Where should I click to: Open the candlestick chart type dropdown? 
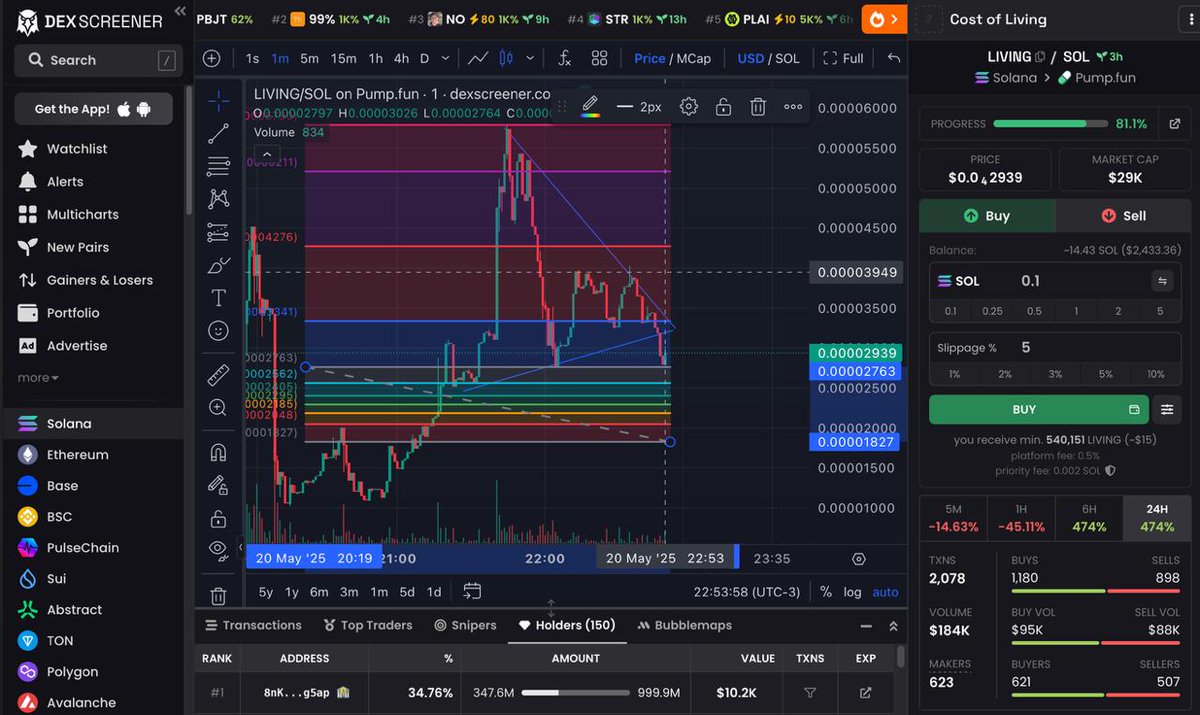click(x=529, y=58)
